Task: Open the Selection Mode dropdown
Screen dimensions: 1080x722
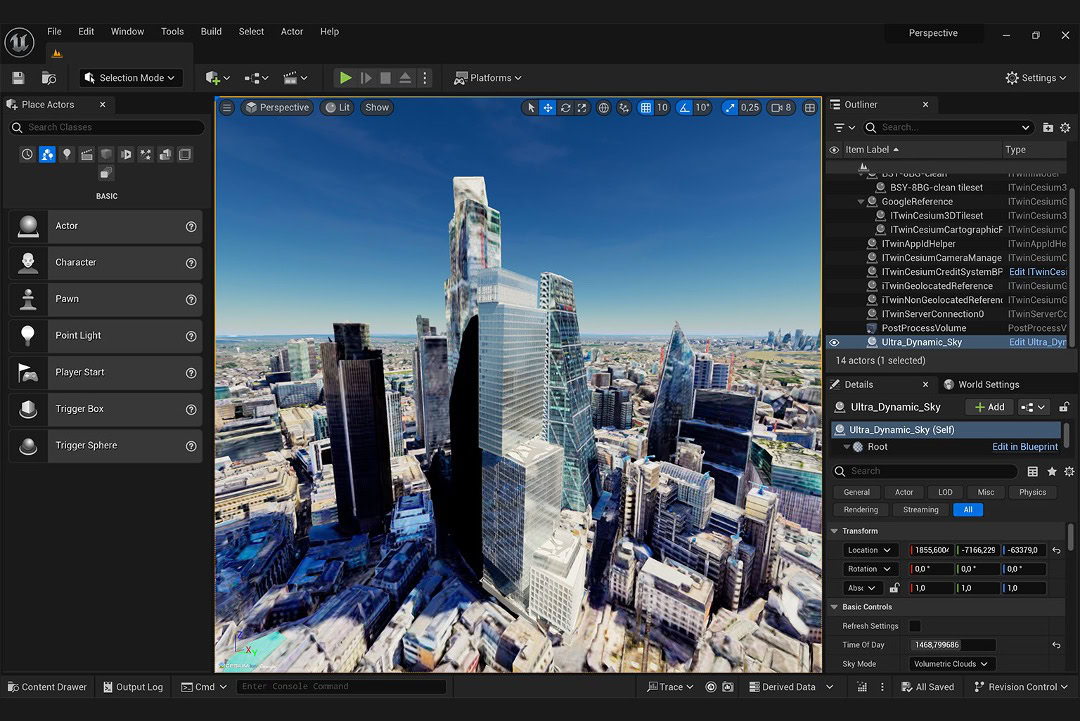Action: pyautogui.click(x=131, y=78)
